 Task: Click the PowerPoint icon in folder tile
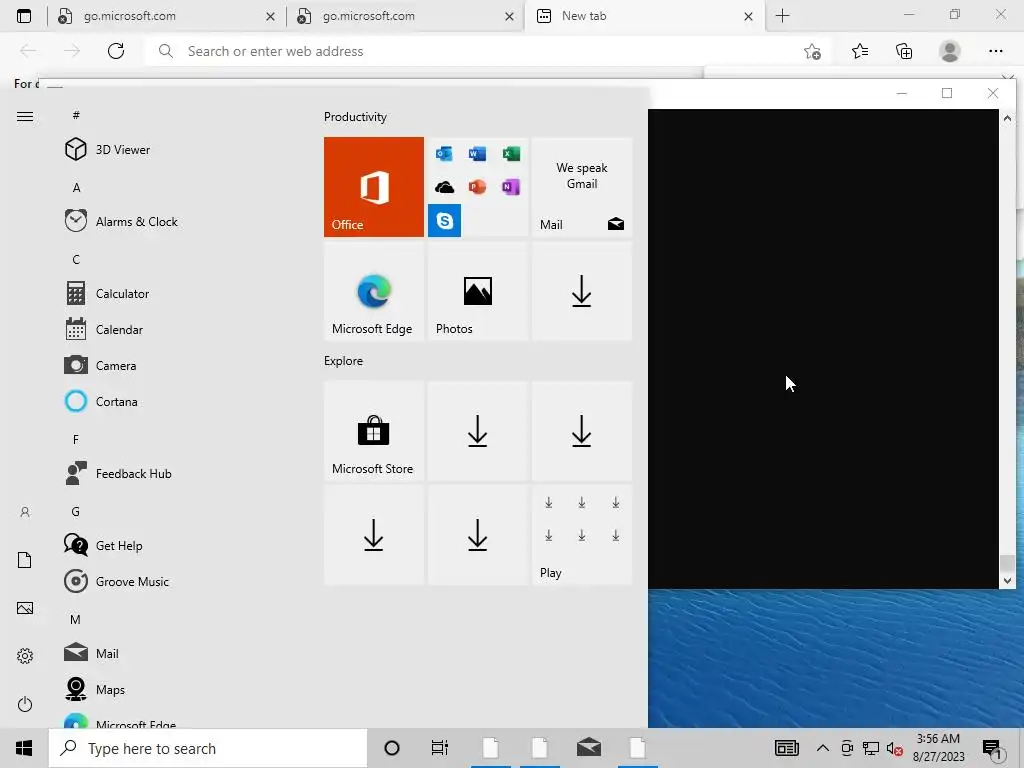[x=477, y=187]
